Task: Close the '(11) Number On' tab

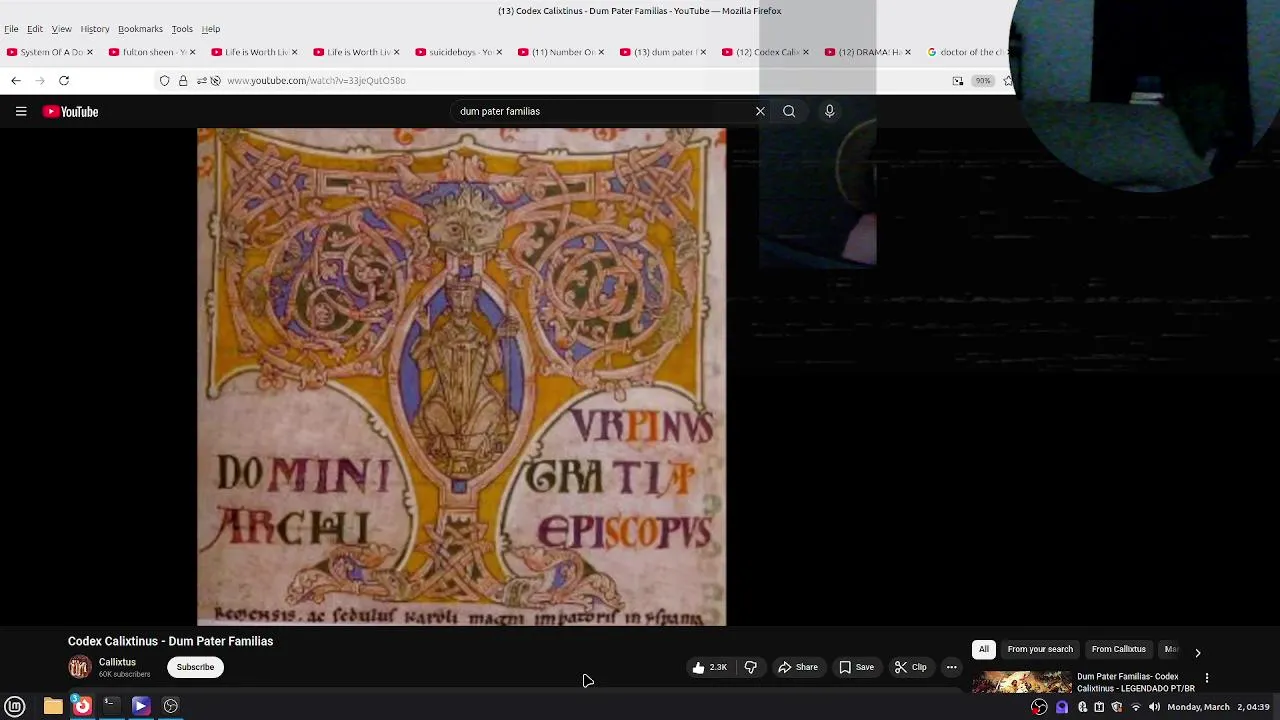Action: pos(601,52)
